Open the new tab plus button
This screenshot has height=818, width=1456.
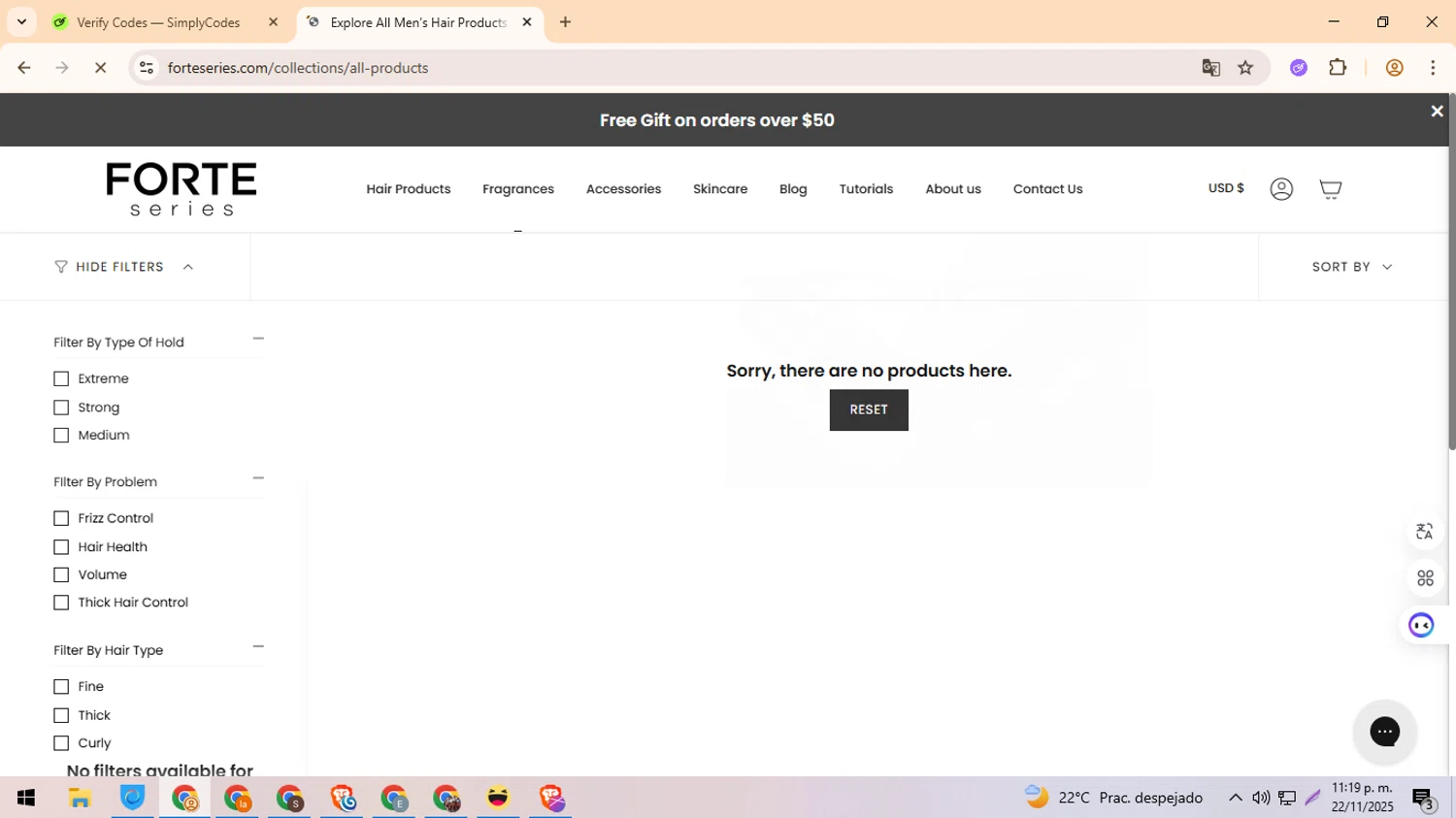565,22
